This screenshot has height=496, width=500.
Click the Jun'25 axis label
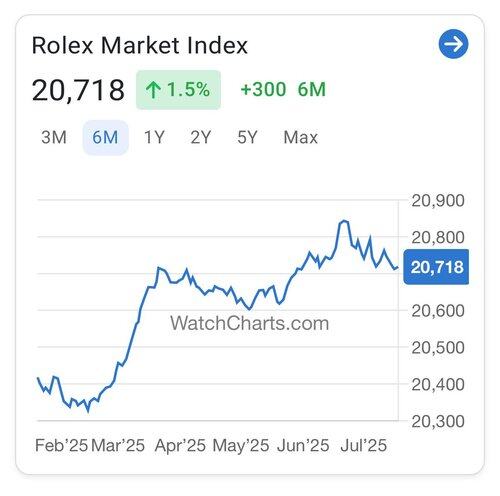click(303, 445)
